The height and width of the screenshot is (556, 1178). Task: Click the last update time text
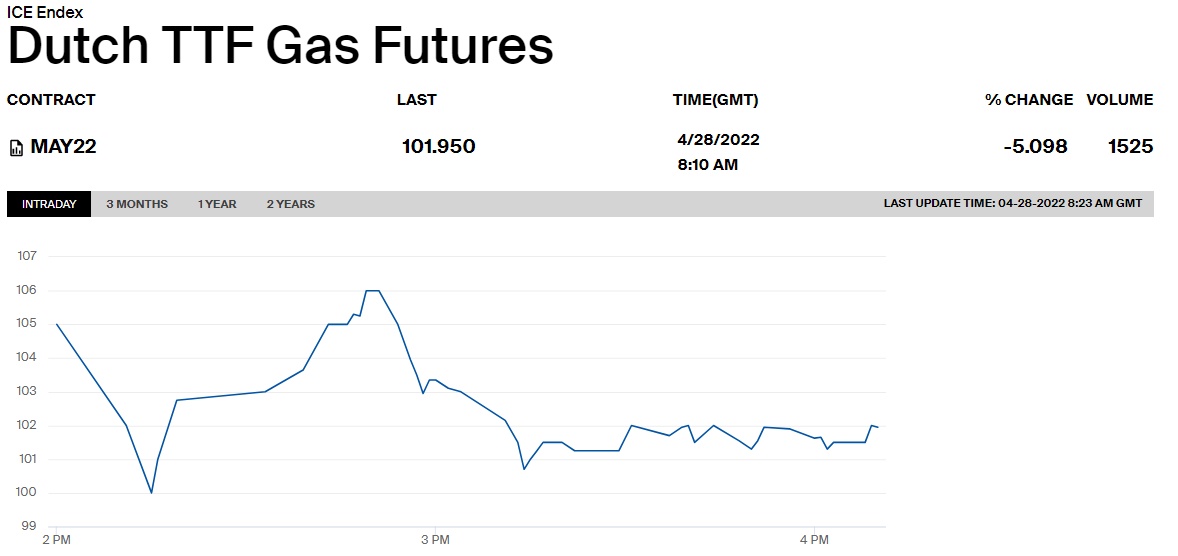[1012, 204]
